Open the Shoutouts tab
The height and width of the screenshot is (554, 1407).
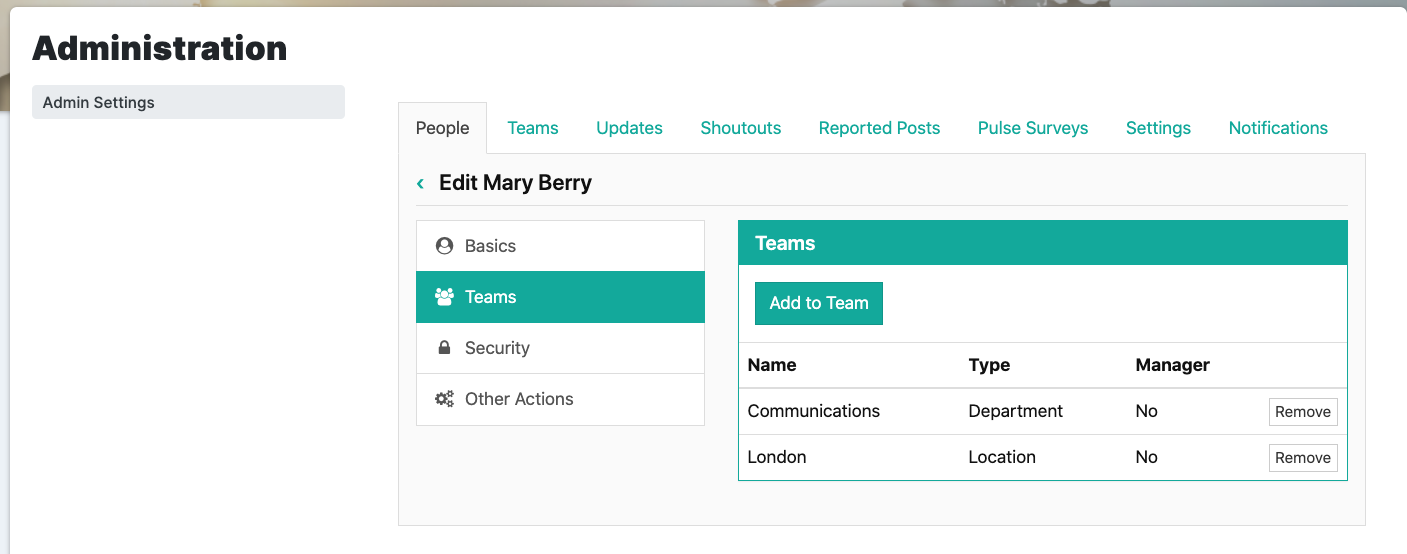tap(741, 128)
